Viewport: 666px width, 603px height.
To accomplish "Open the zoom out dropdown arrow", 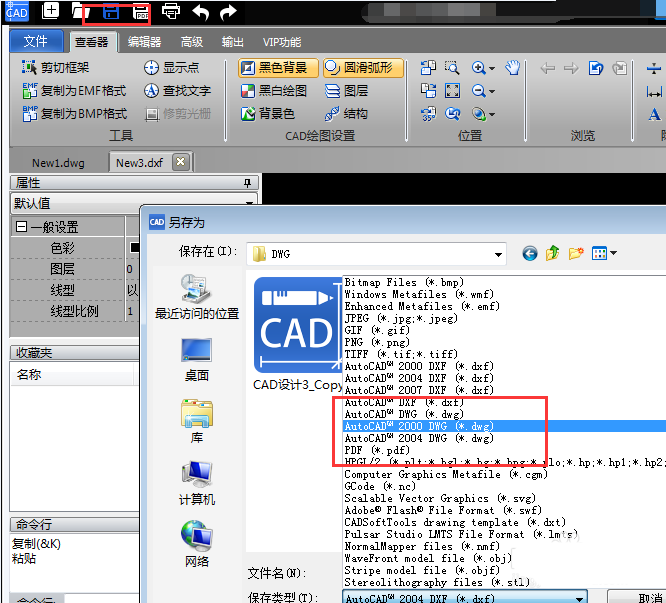I will (492, 91).
